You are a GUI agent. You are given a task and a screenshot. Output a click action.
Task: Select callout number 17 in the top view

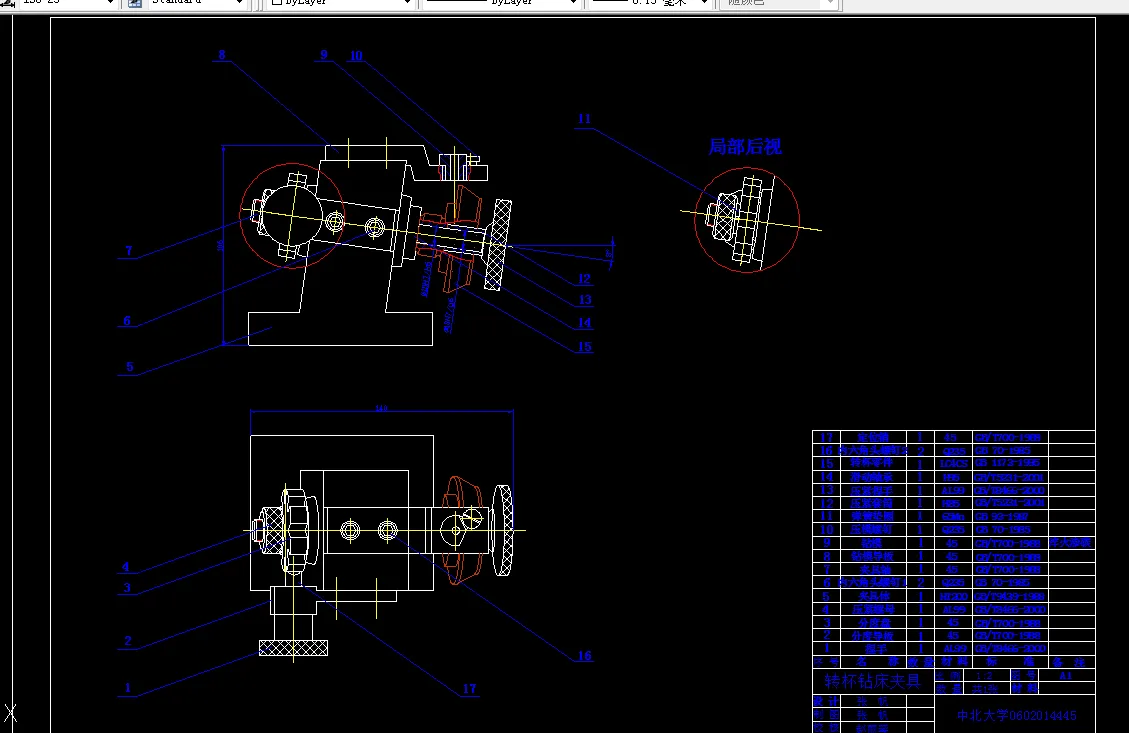click(x=469, y=689)
